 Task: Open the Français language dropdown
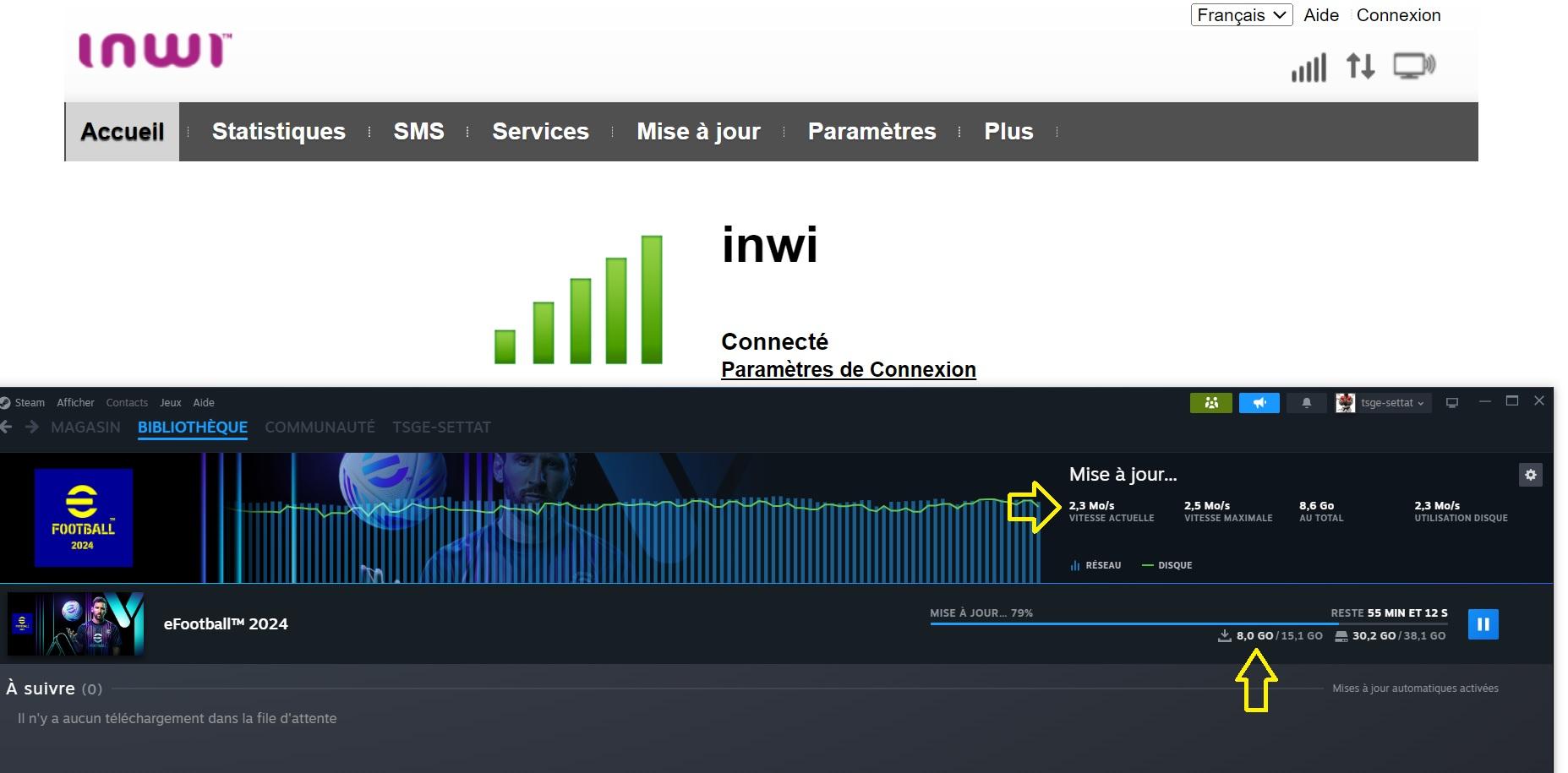point(1241,15)
